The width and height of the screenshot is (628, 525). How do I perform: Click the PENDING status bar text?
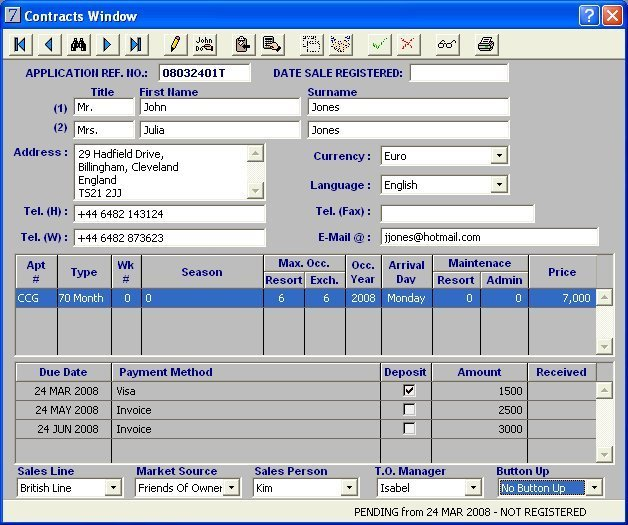tap(470, 512)
